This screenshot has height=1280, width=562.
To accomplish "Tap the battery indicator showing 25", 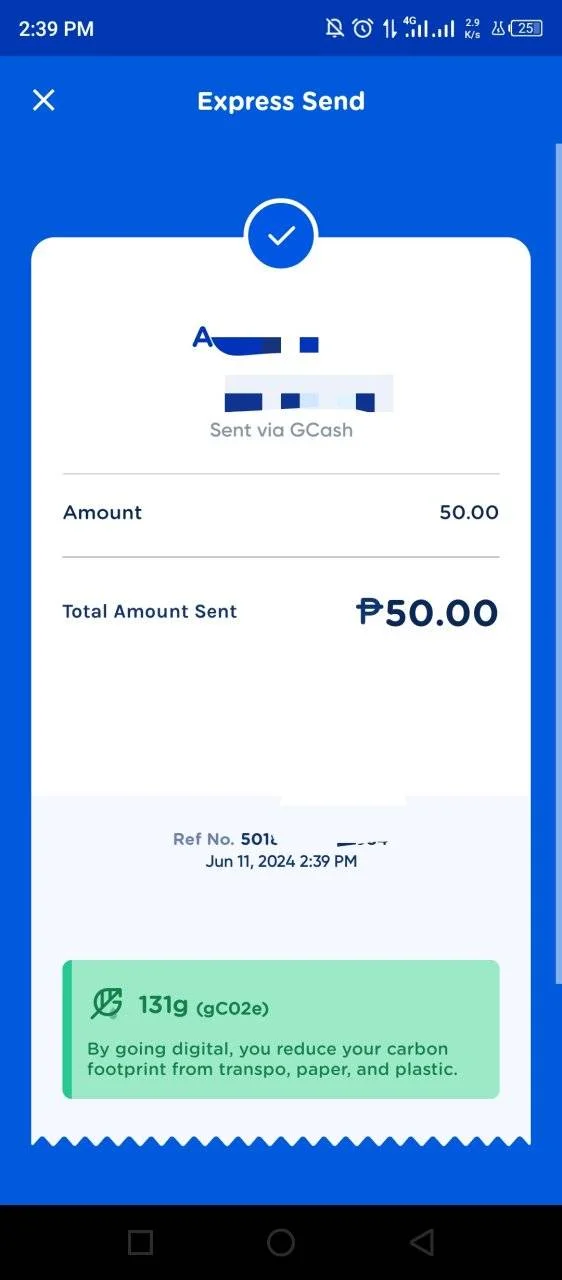I will (x=527, y=28).
